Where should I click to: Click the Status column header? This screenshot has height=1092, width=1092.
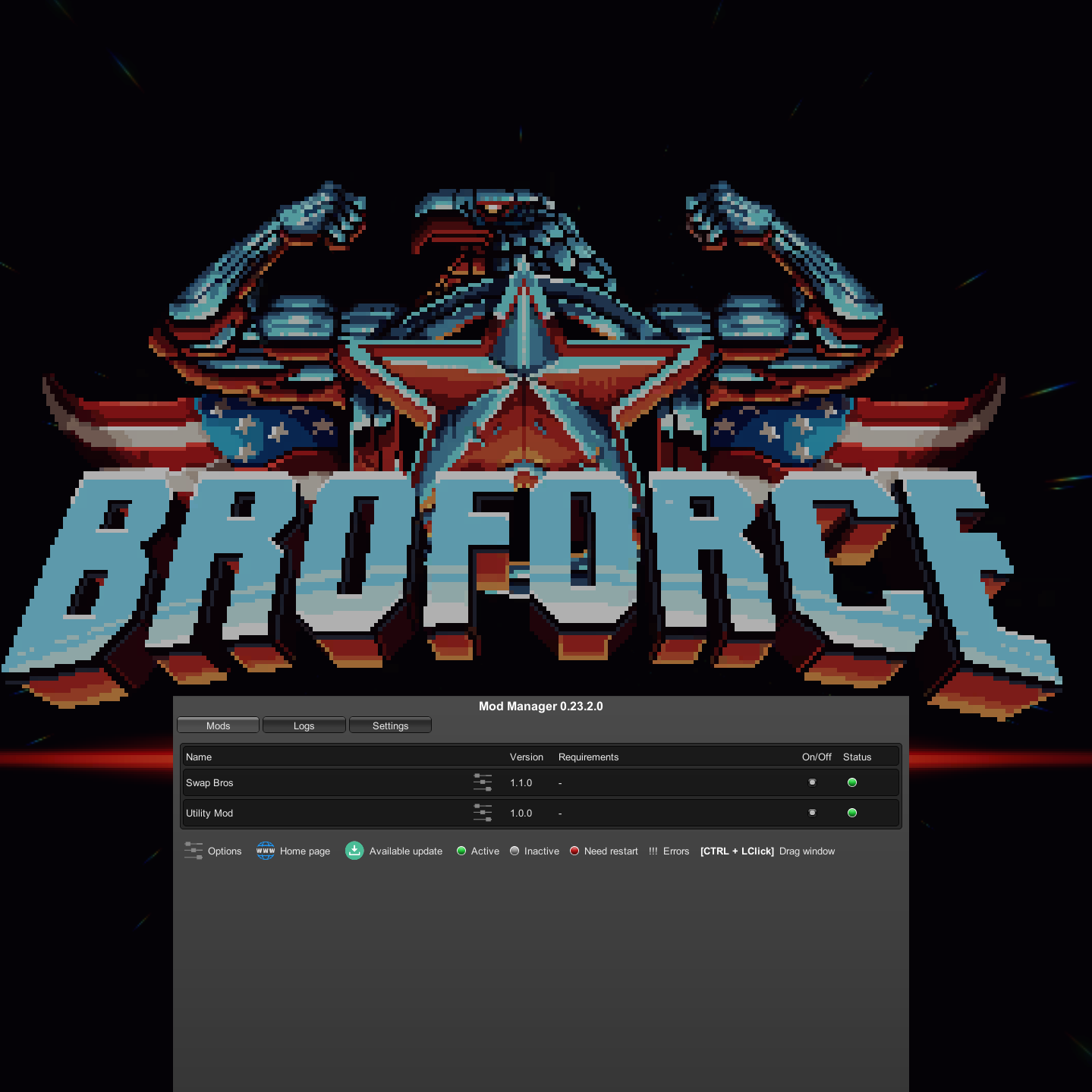point(858,757)
